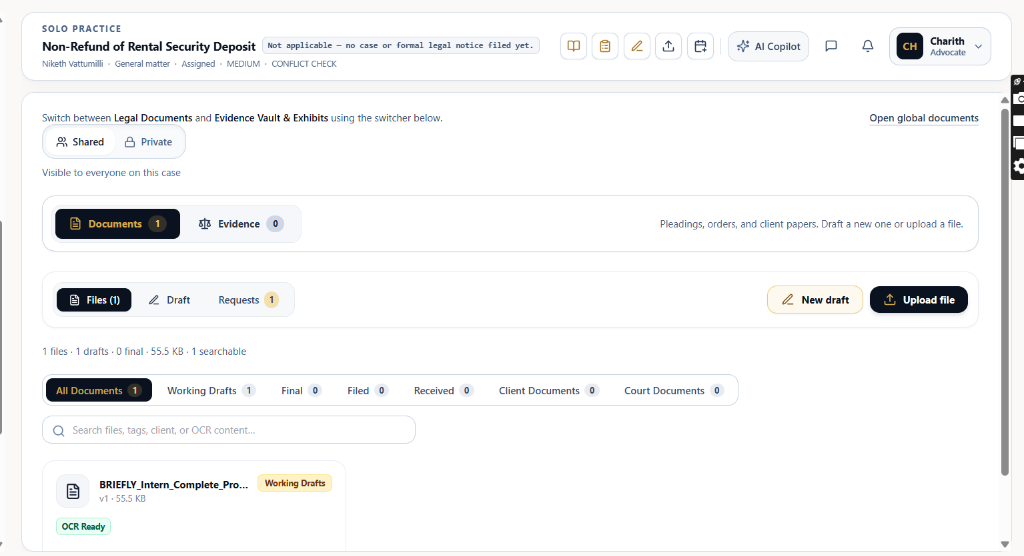Click the upload arrow icon in header
Image resolution: width=1024 pixels, height=556 pixels.
tap(668, 46)
